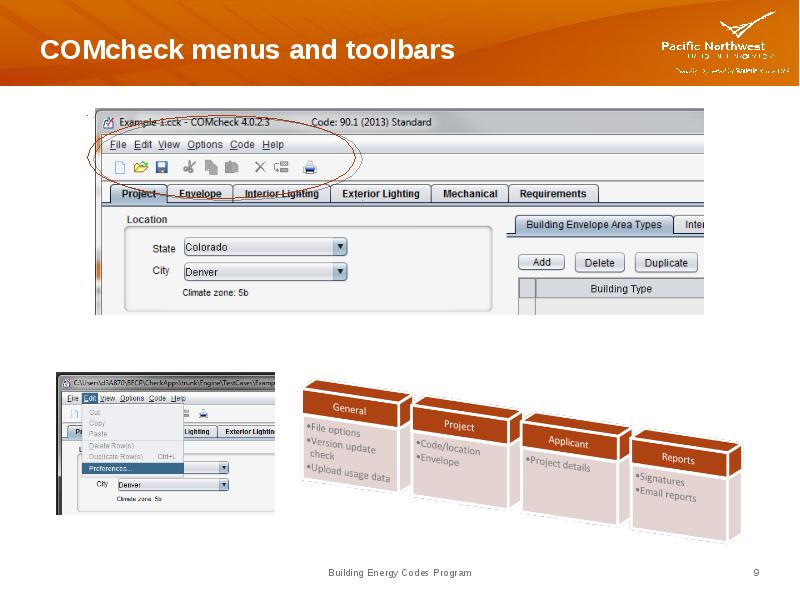Expand Denver city dropdown in small screenshot
The image size is (800, 600).
pos(173,485)
